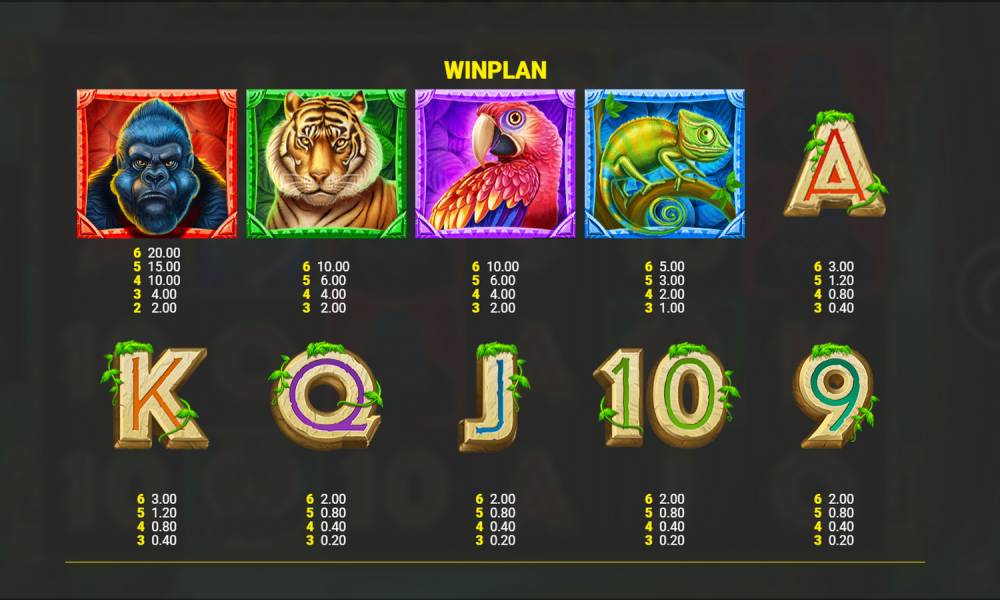Click the gorilla 2-of-a-kind 2.00 payout
Screen dimensions: 1000x600
(157, 308)
